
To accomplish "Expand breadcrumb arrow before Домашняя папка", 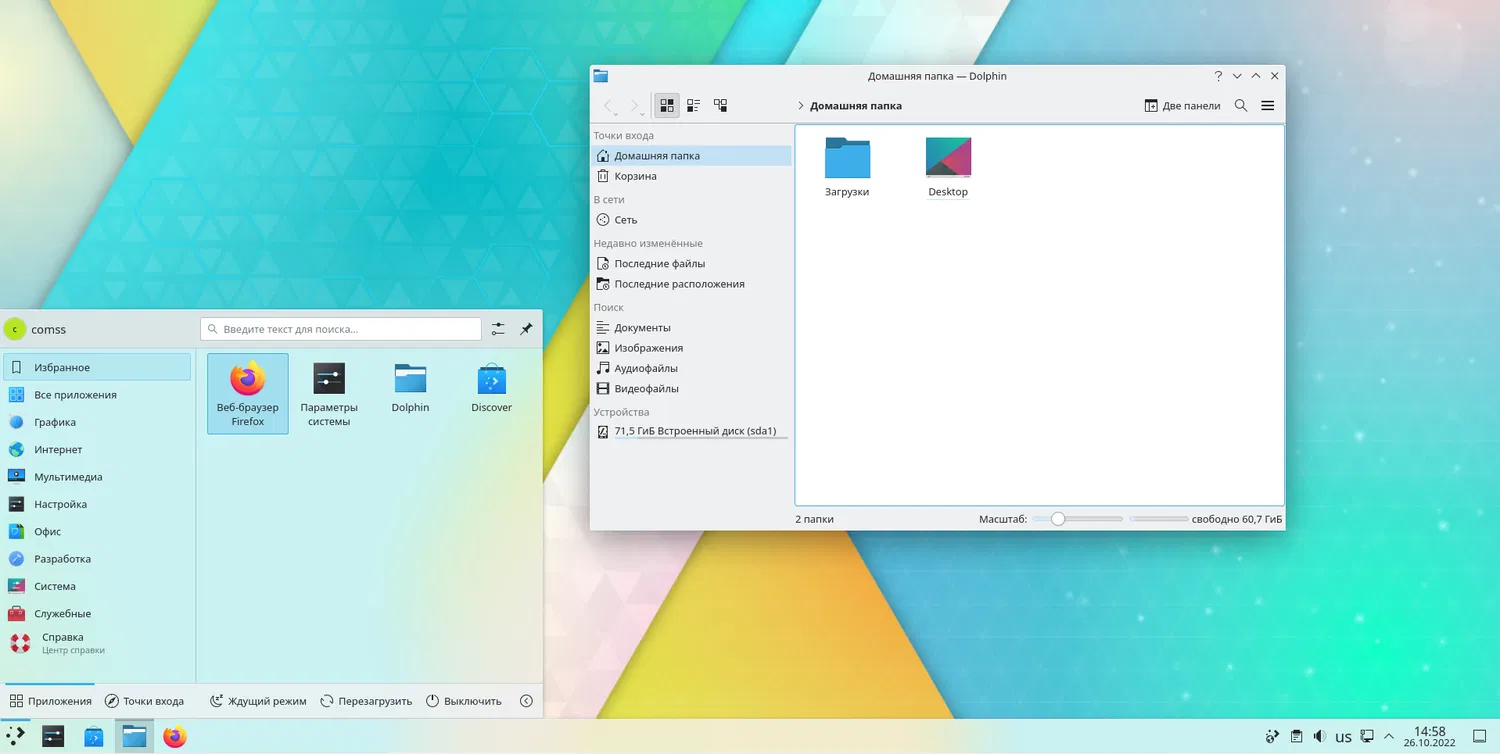I will (801, 106).
